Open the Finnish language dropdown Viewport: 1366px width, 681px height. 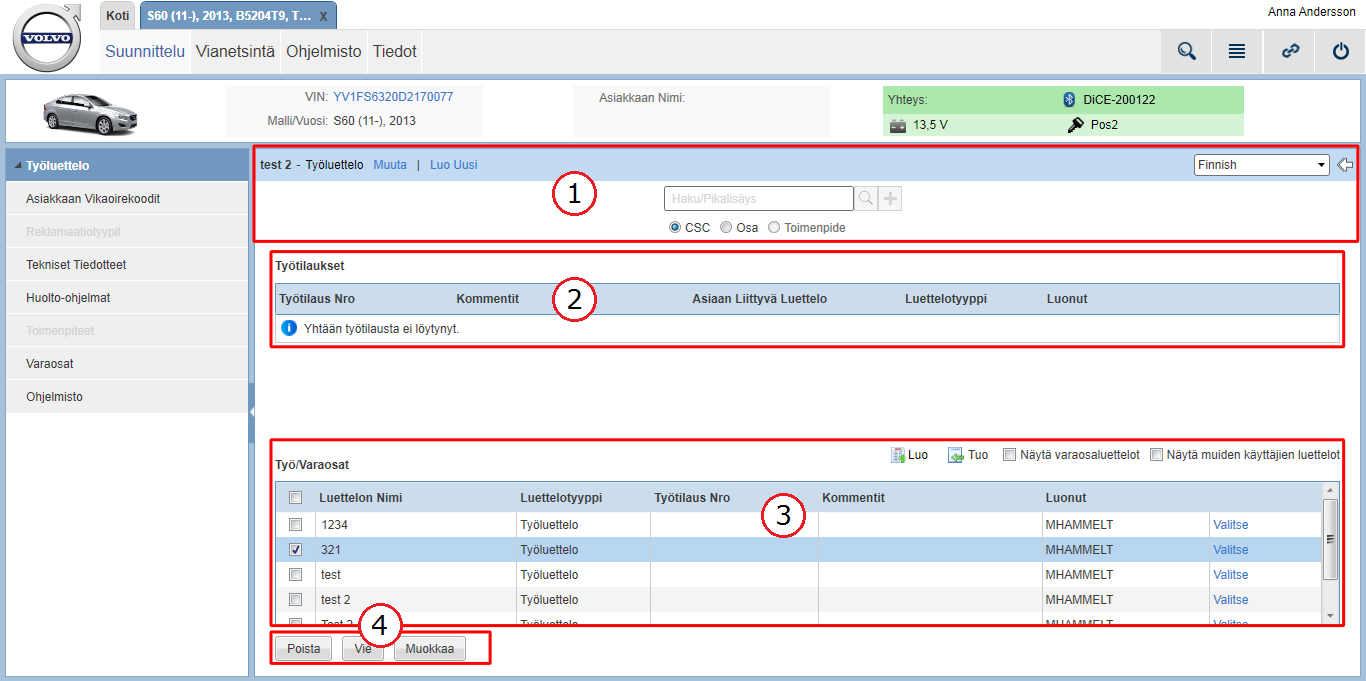(1261, 165)
